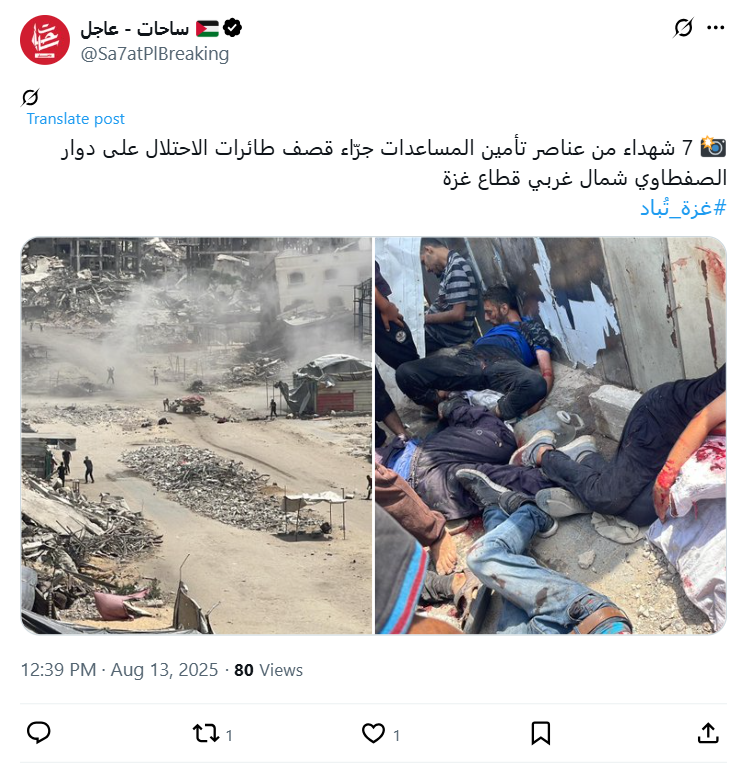
Task: Open the Arabic account display name
Action: click(135, 29)
